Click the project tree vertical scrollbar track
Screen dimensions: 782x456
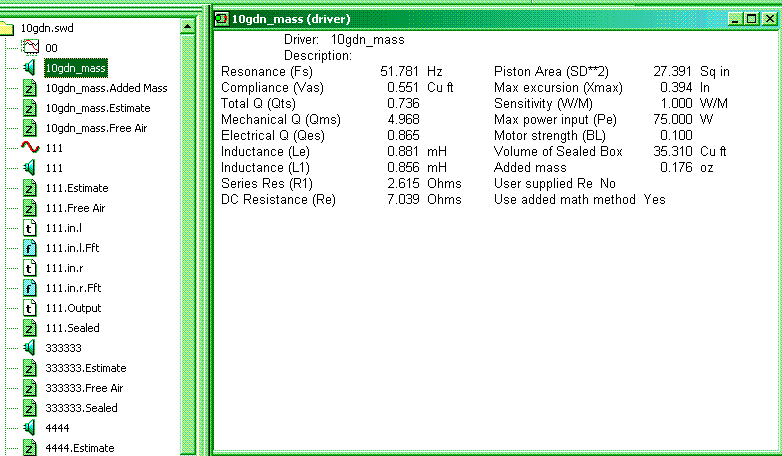click(188, 244)
